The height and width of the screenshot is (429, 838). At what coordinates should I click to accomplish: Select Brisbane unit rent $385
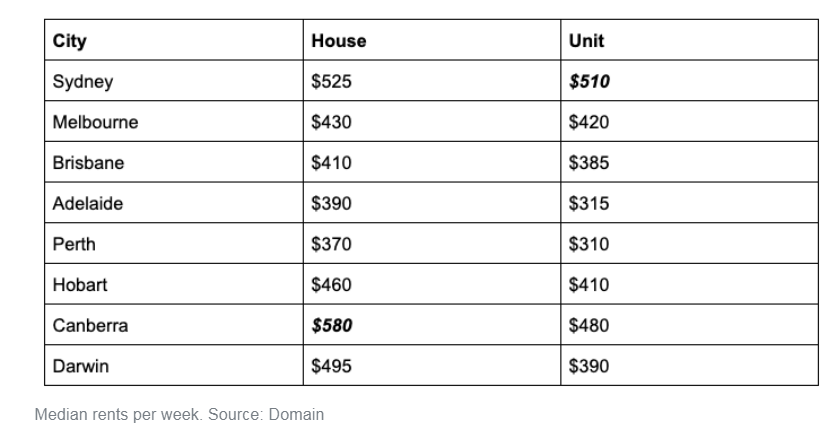[588, 162]
